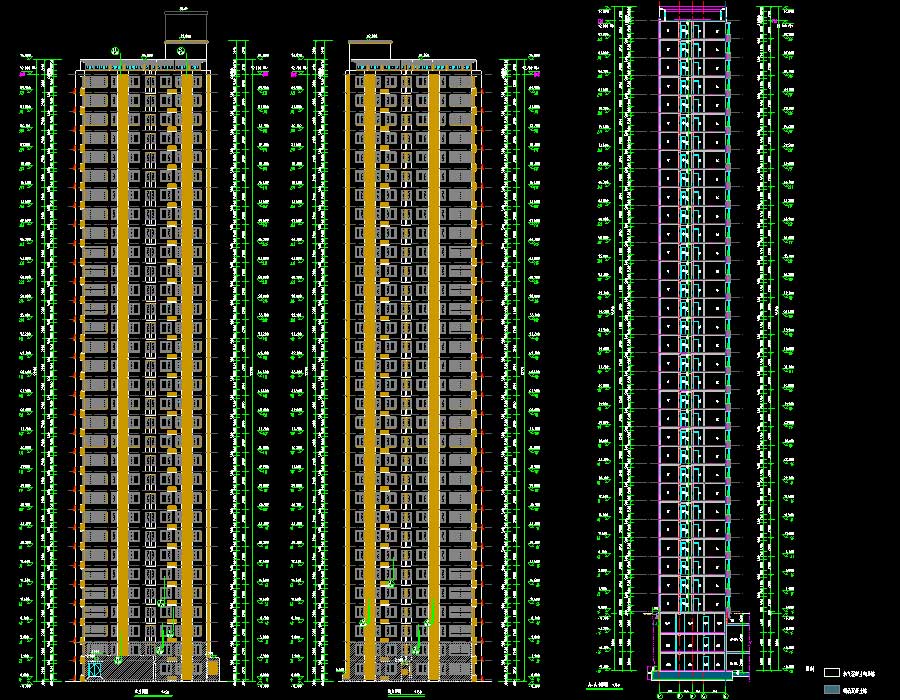Image resolution: width=900 pixels, height=700 pixels.
Task: Select the title label under the section drawing
Action: [x=605, y=685]
